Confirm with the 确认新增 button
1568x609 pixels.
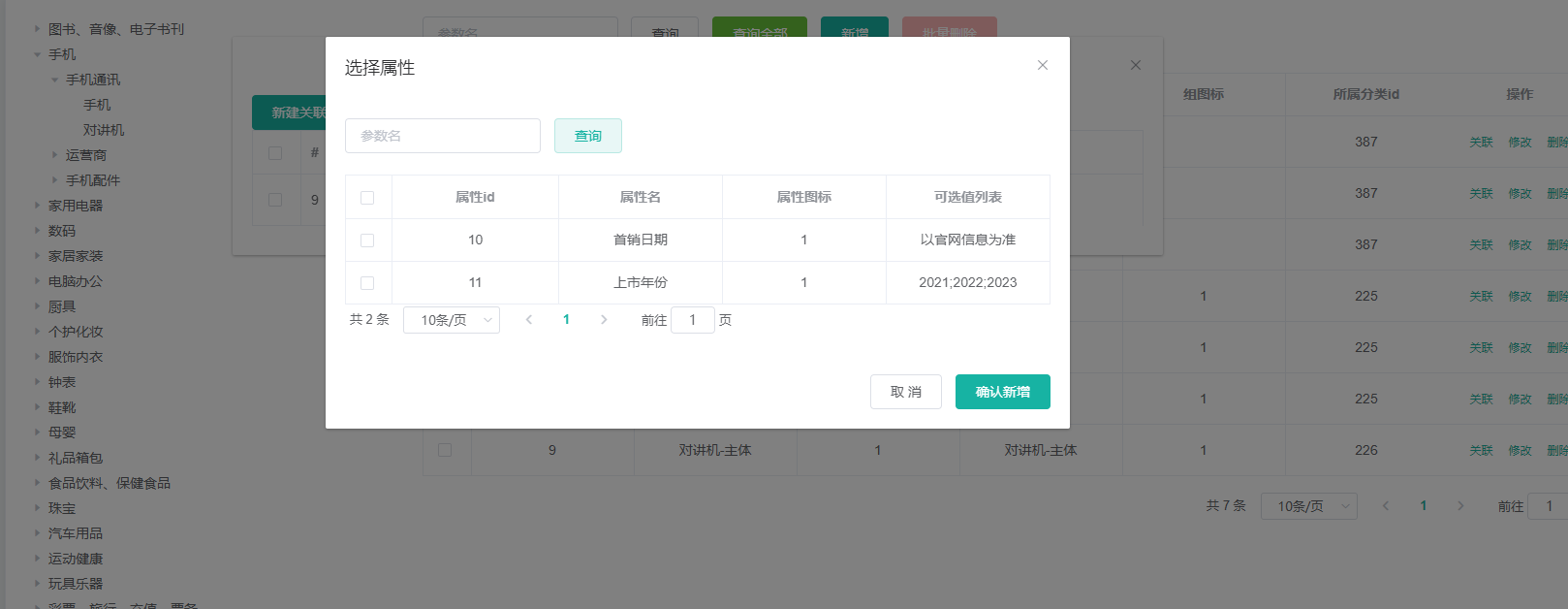(x=1002, y=392)
